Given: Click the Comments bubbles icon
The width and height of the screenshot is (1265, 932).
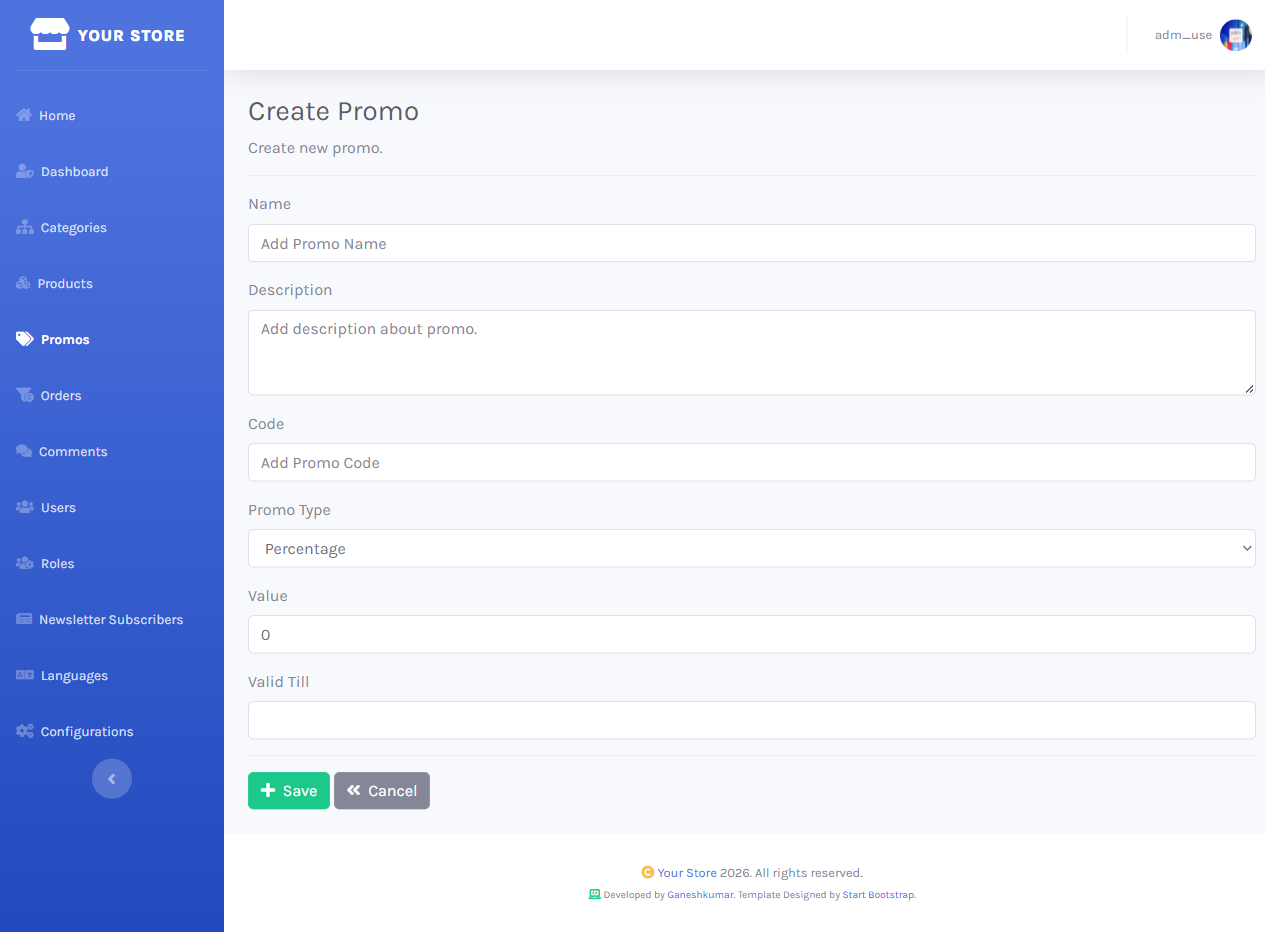Looking at the screenshot, I should coord(24,451).
